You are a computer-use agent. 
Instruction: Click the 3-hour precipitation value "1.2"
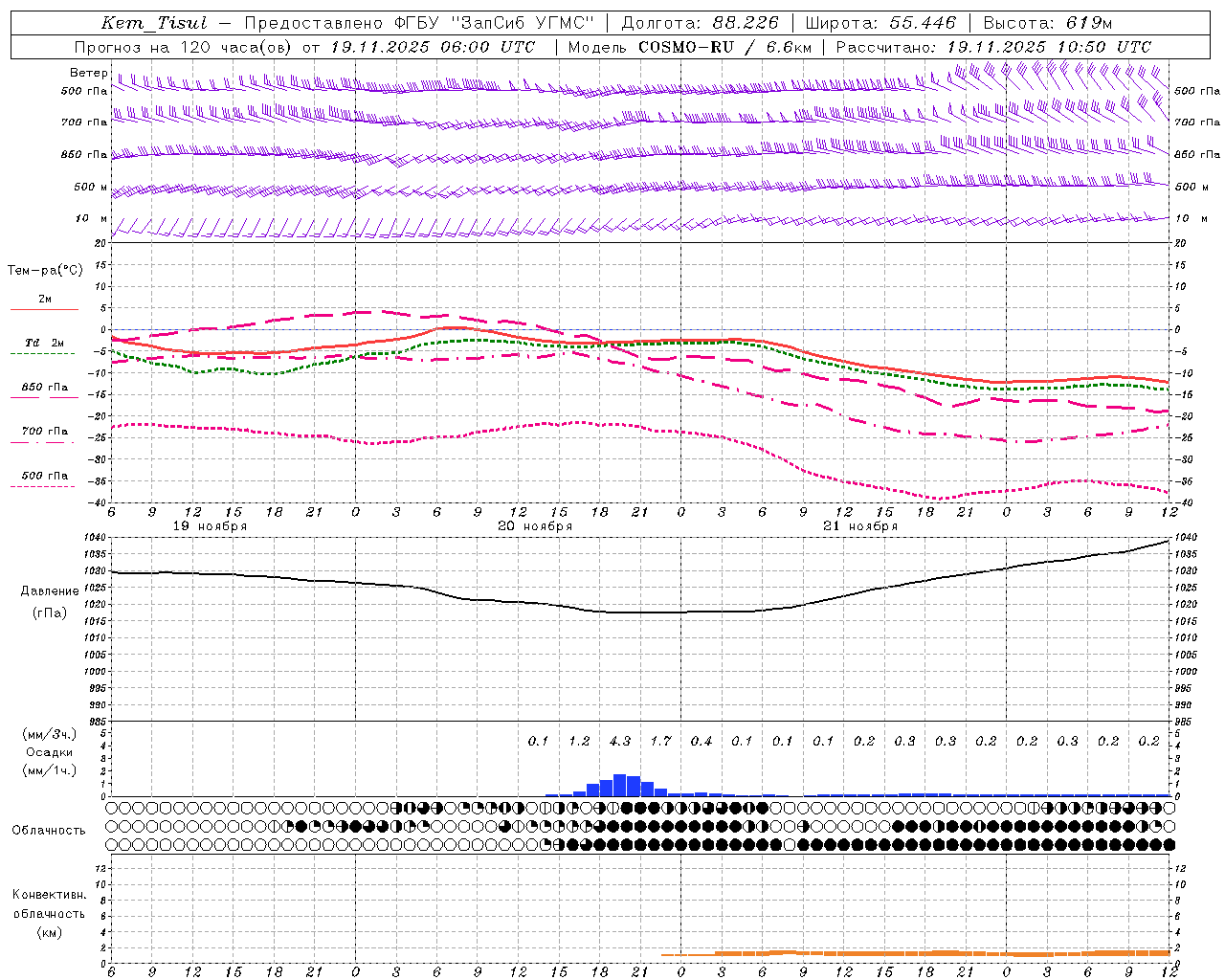point(579,742)
